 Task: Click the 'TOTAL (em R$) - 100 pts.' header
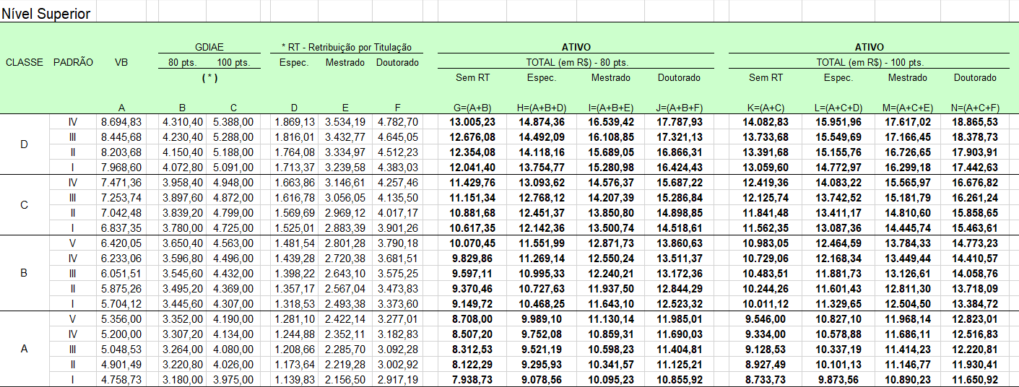click(870, 63)
